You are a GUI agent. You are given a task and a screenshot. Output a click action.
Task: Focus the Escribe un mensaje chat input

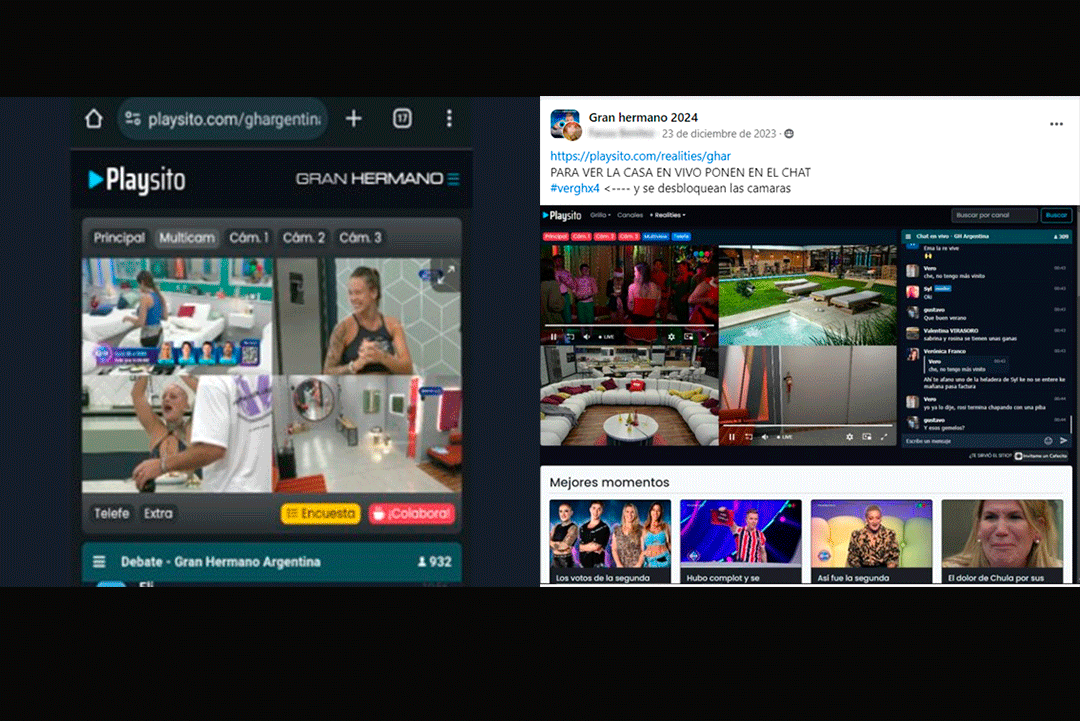(973, 441)
